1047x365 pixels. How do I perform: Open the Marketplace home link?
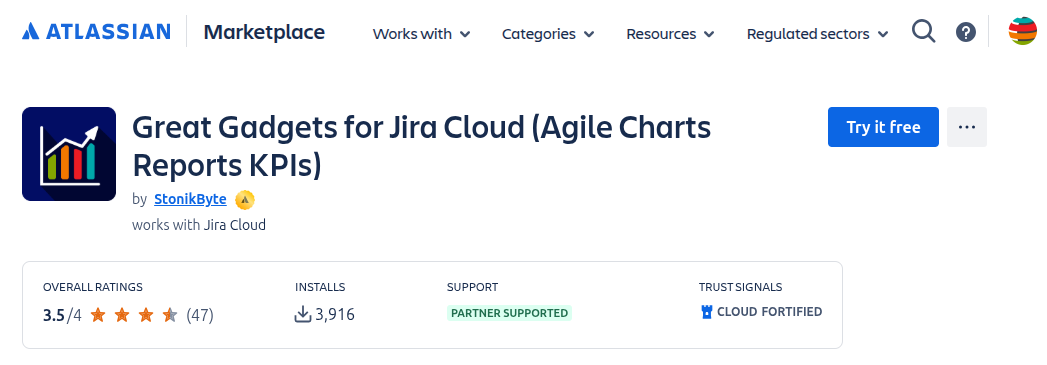pyautogui.click(x=264, y=32)
